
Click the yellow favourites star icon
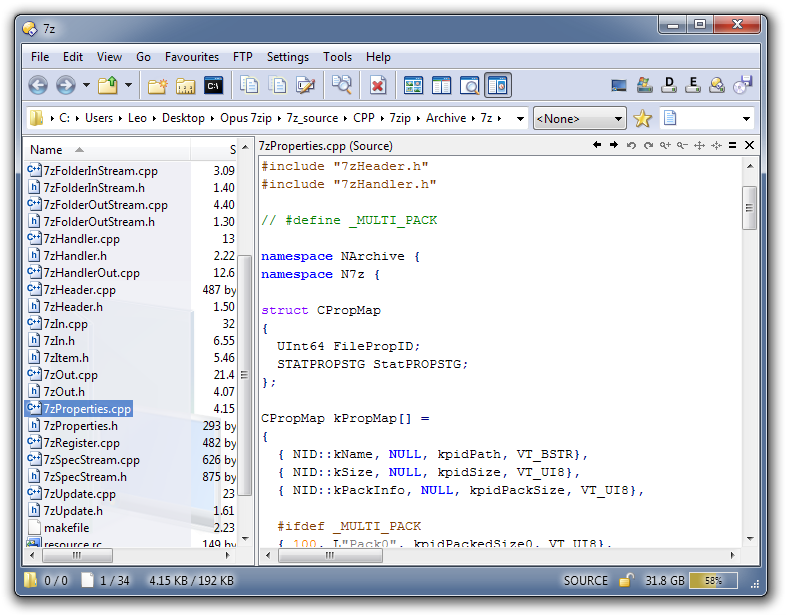pos(643,119)
